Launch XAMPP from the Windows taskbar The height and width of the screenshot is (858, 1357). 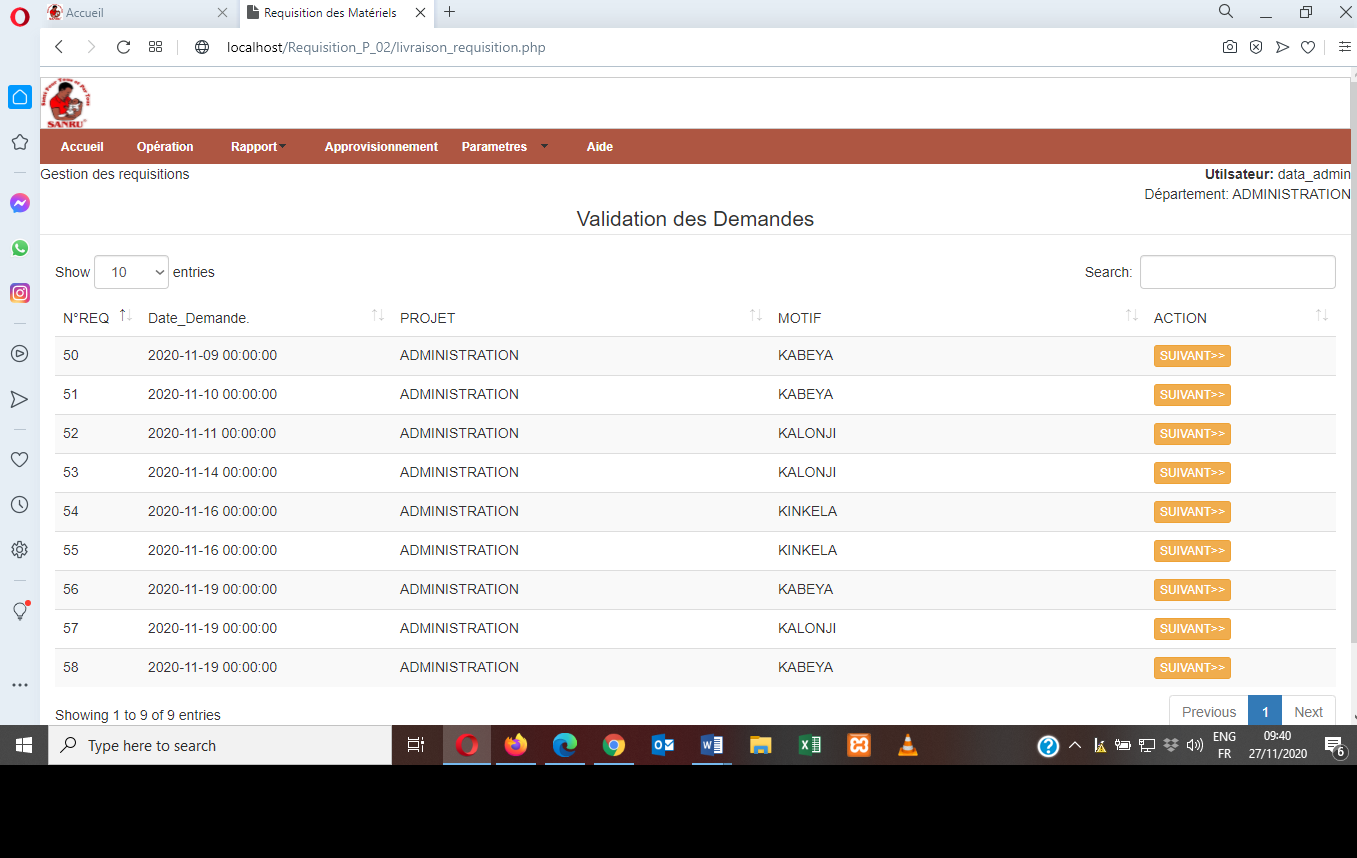click(x=858, y=745)
